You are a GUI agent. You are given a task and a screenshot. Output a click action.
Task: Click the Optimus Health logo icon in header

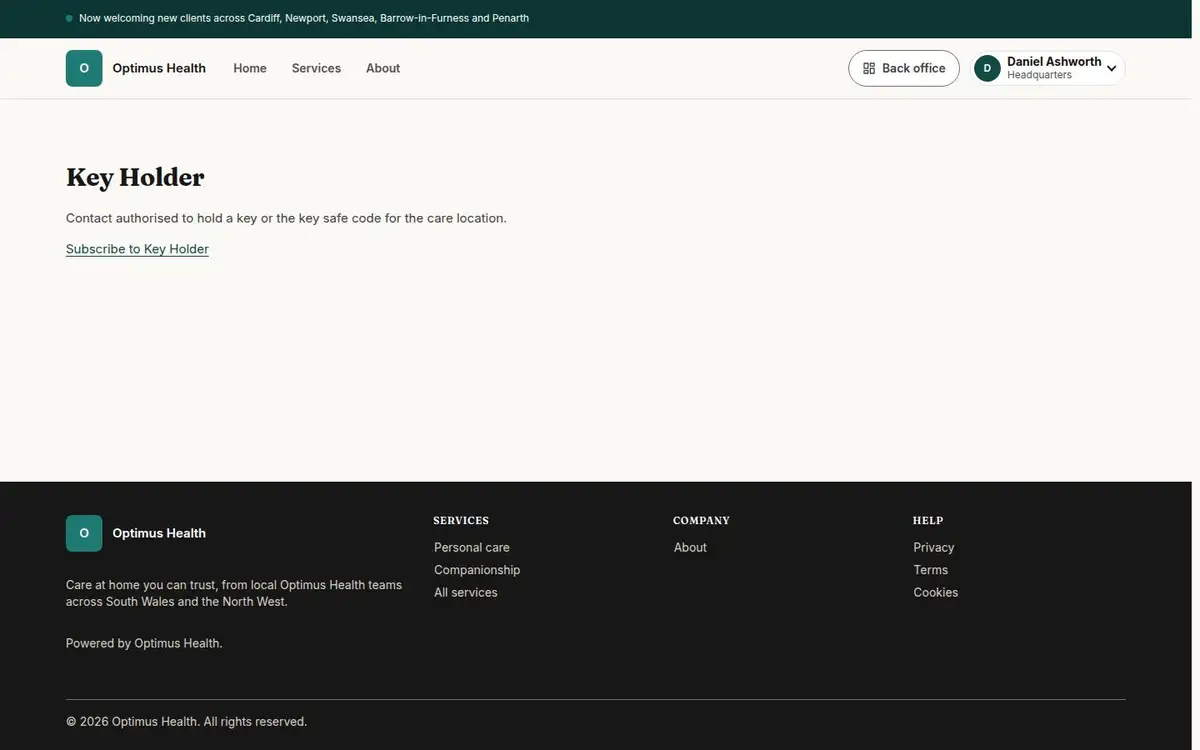tap(84, 68)
